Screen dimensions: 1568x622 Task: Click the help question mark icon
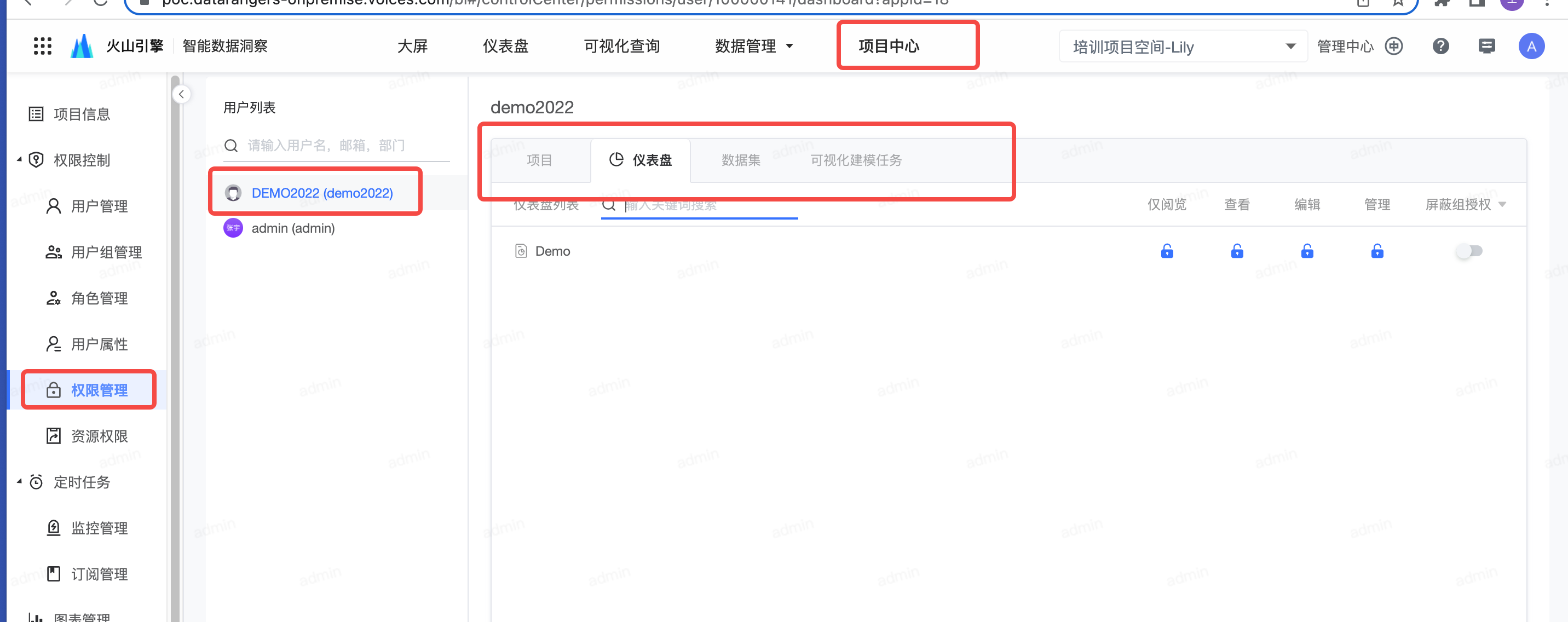(x=1440, y=46)
